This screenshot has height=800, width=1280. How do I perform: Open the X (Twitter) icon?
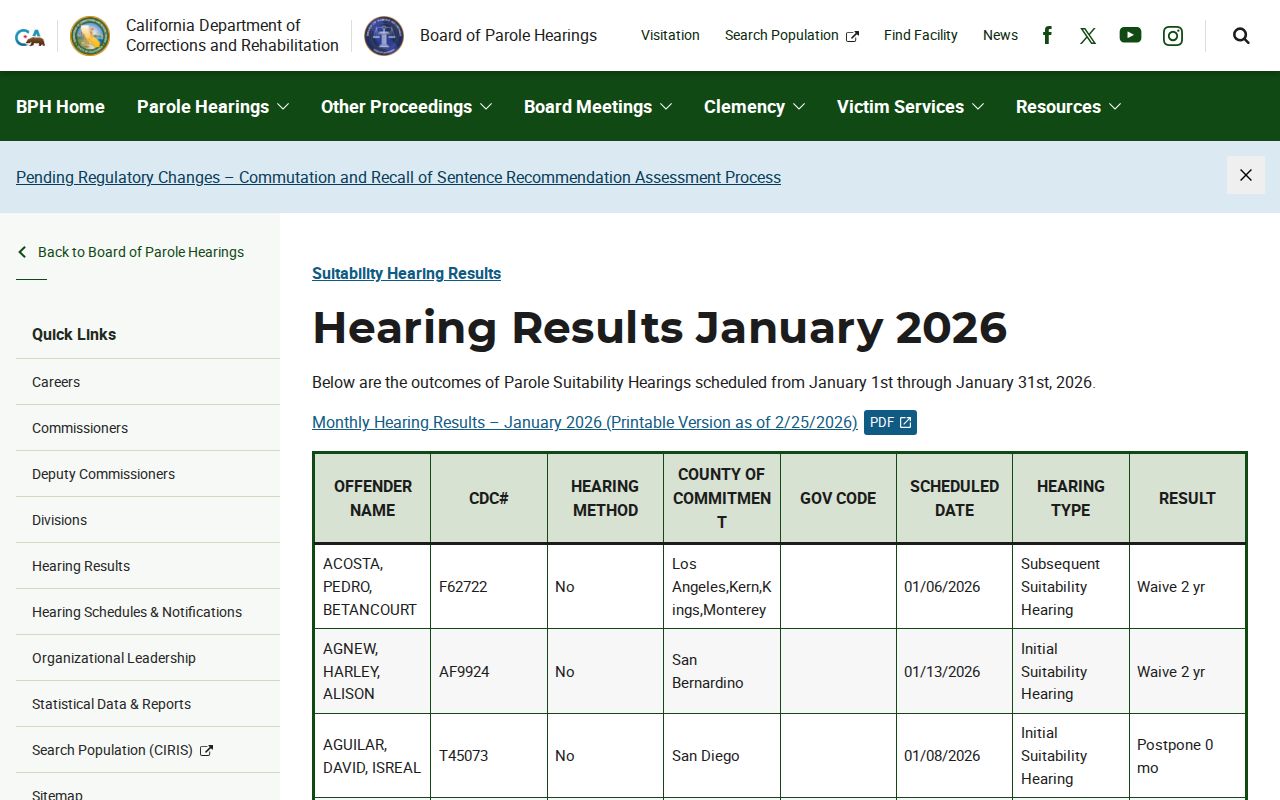click(1088, 36)
